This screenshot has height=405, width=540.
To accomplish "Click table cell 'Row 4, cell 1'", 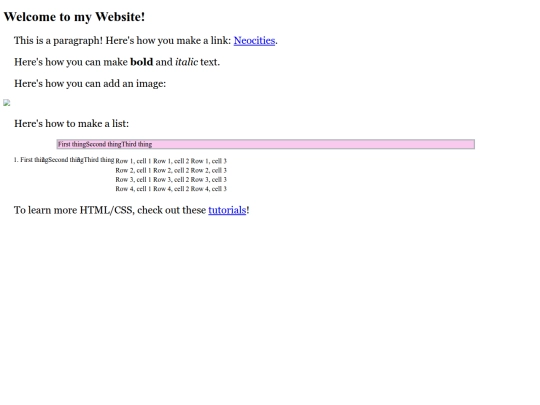I will click(133, 189).
